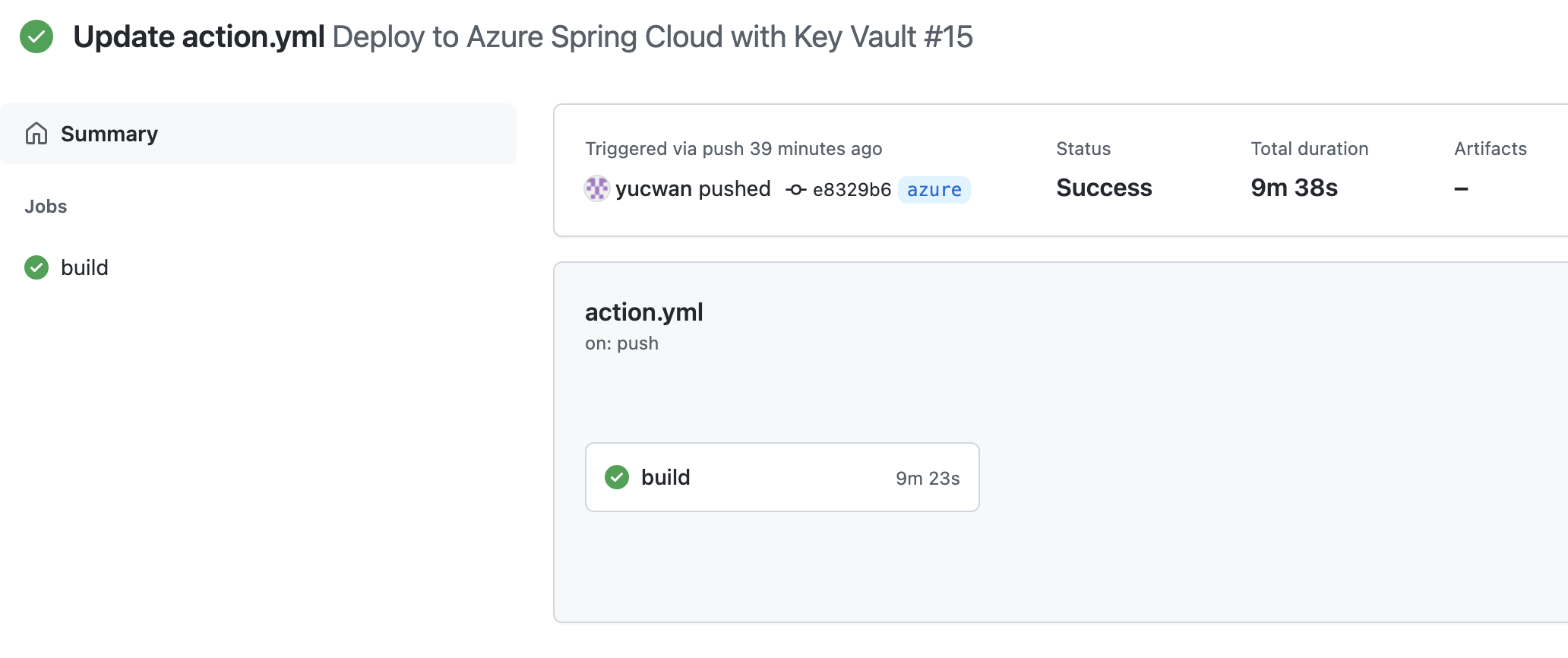Click the 'Update action.yml' run title
The height and width of the screenshot is (658, 1568).
tap(199, 36)
